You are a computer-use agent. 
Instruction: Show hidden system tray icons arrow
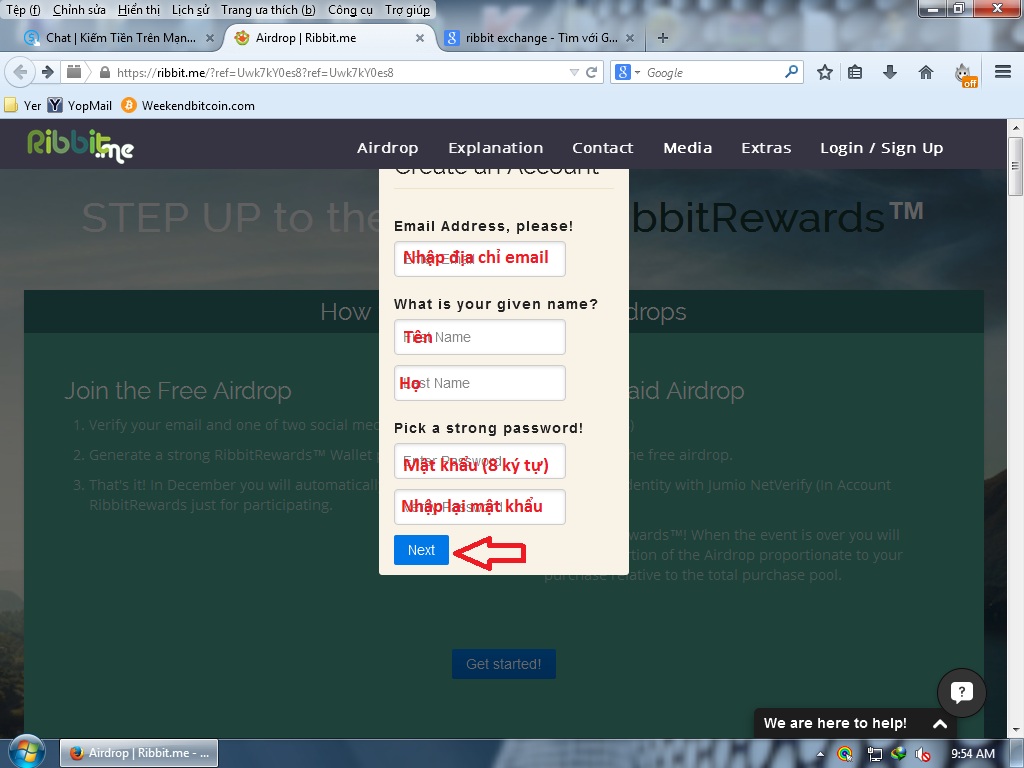coord(820,754)
